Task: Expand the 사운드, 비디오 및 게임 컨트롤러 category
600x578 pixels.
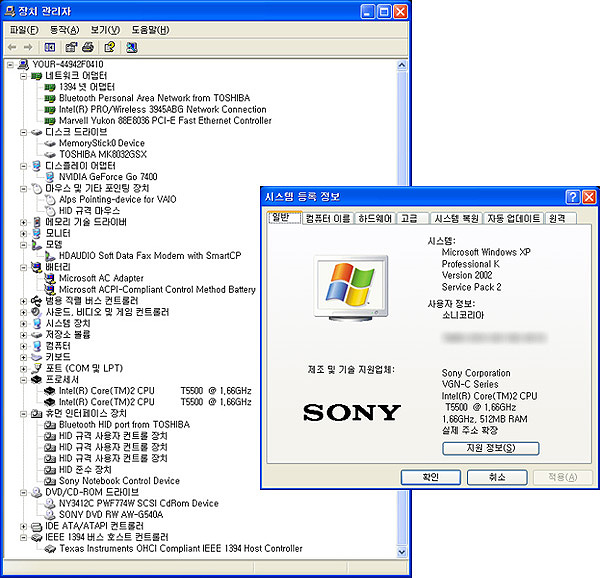Action: pyautogui.click(x=23, y=312)
